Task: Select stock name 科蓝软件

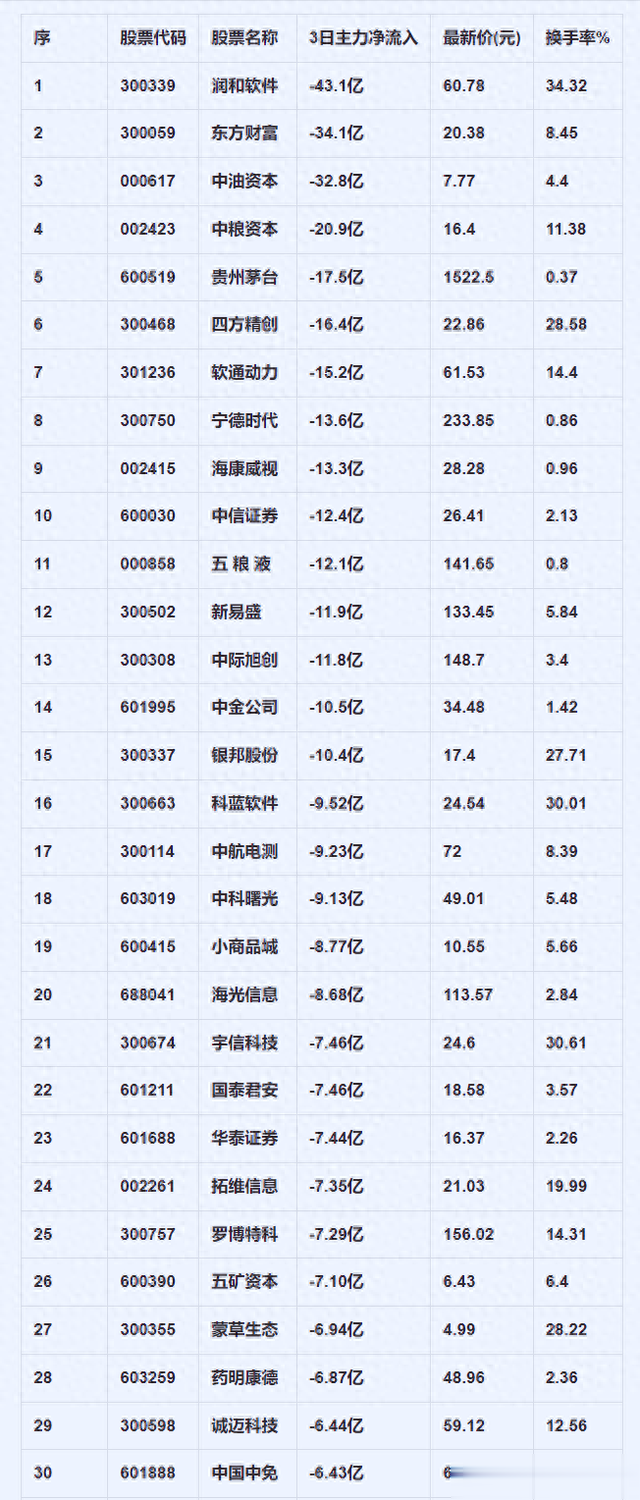Action: pos(245,803)
